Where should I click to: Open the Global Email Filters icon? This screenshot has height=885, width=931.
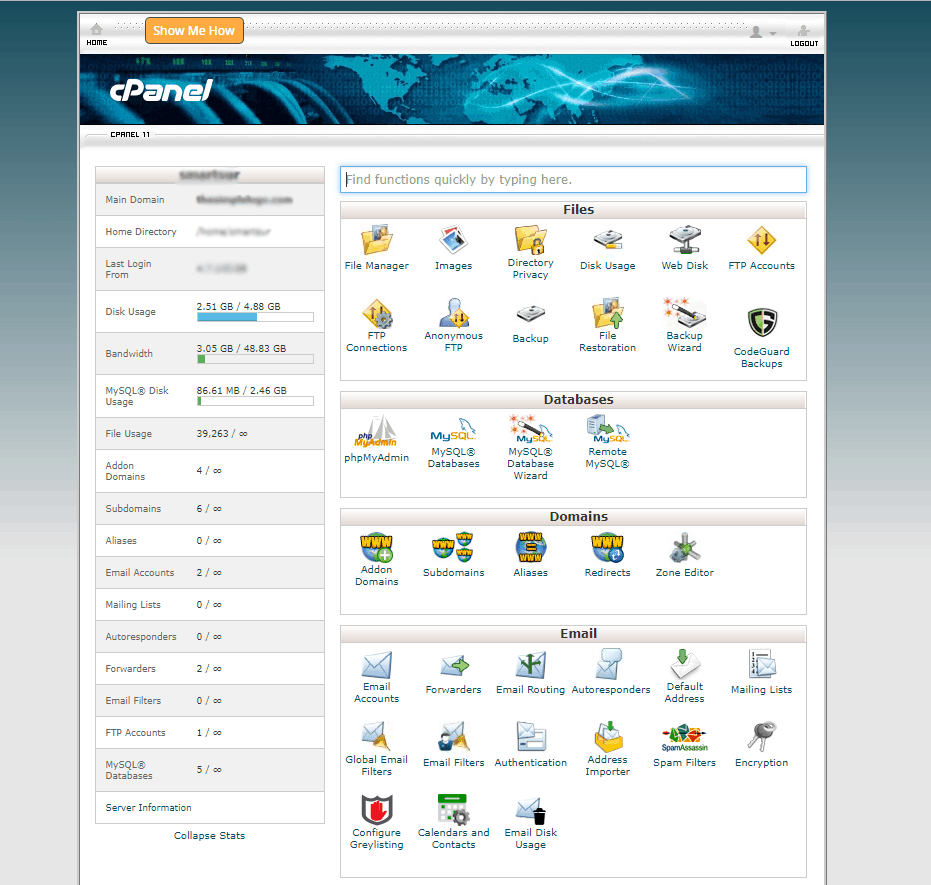(376, 736)
